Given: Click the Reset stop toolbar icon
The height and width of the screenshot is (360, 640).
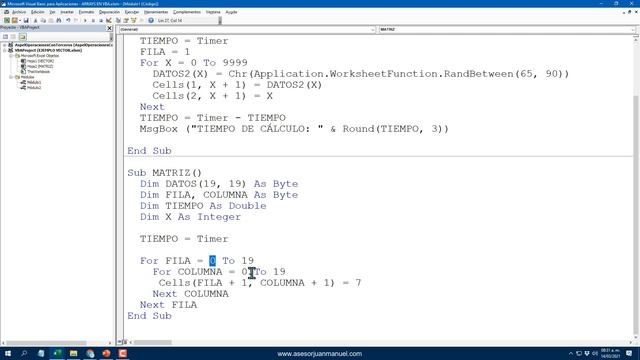Looking at the screenshot, I should pos(100,20).
